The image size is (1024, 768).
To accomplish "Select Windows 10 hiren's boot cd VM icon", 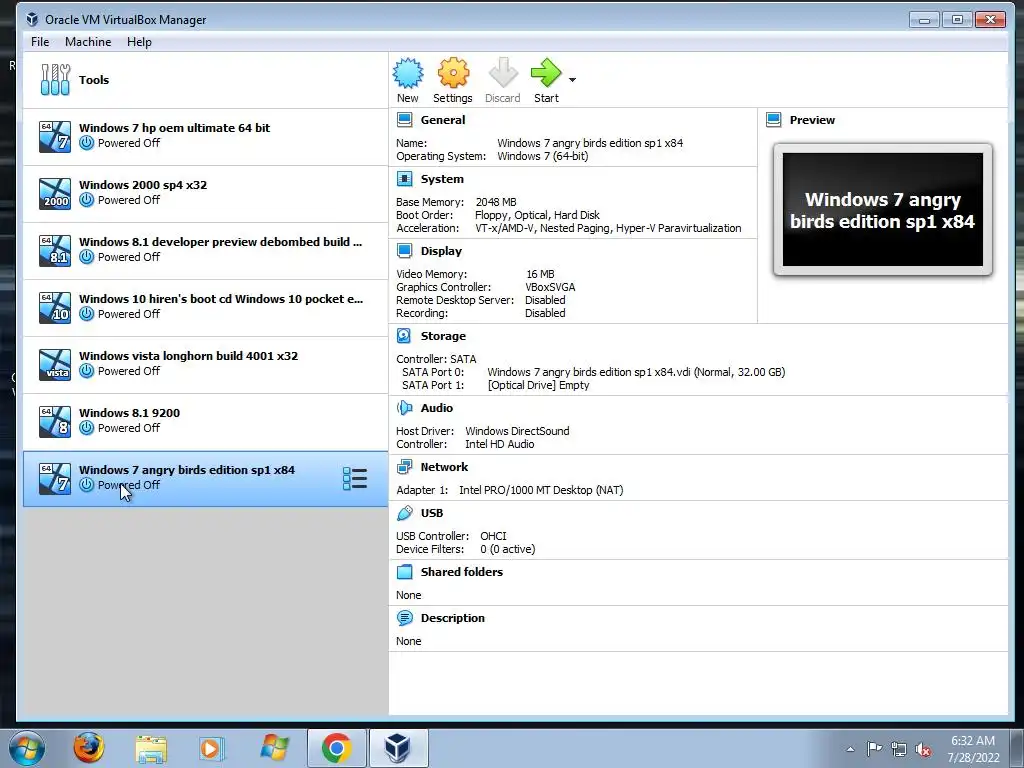I will tap(55, 308).
